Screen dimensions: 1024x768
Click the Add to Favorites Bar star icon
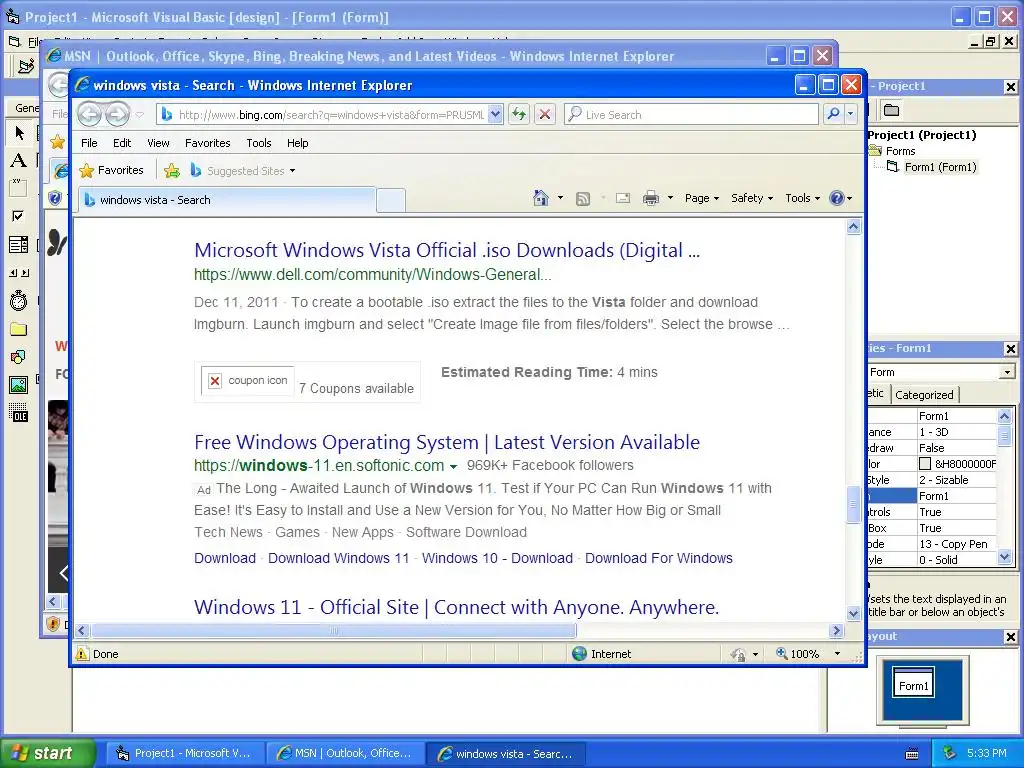172,170
